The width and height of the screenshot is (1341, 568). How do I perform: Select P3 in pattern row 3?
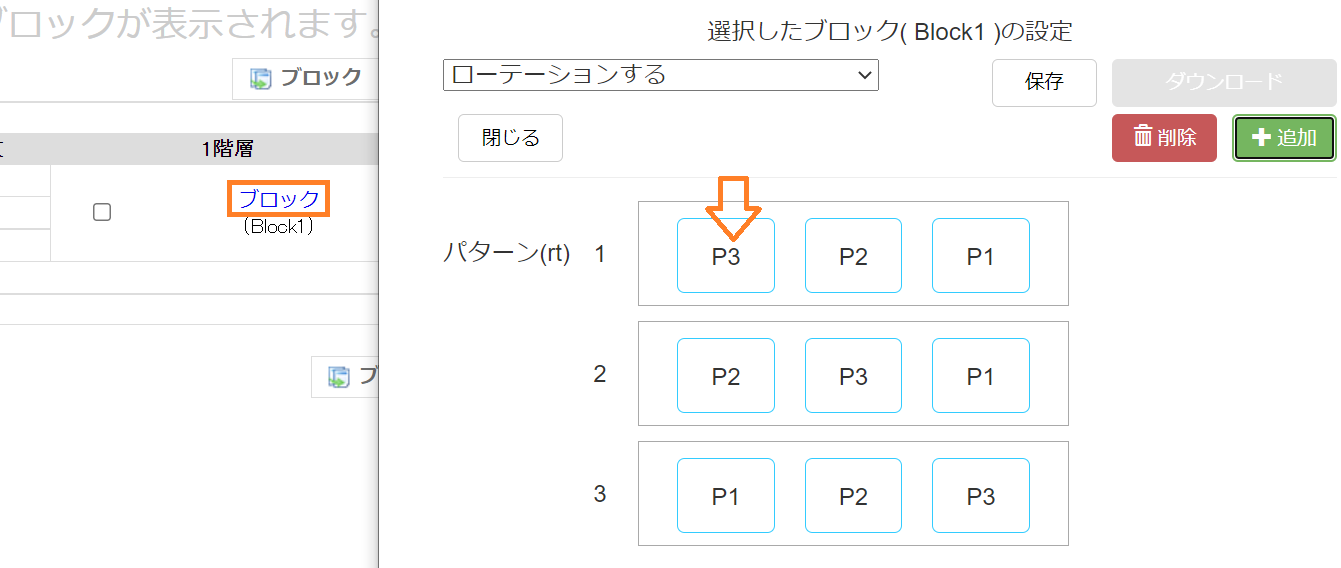pos(980,496)
